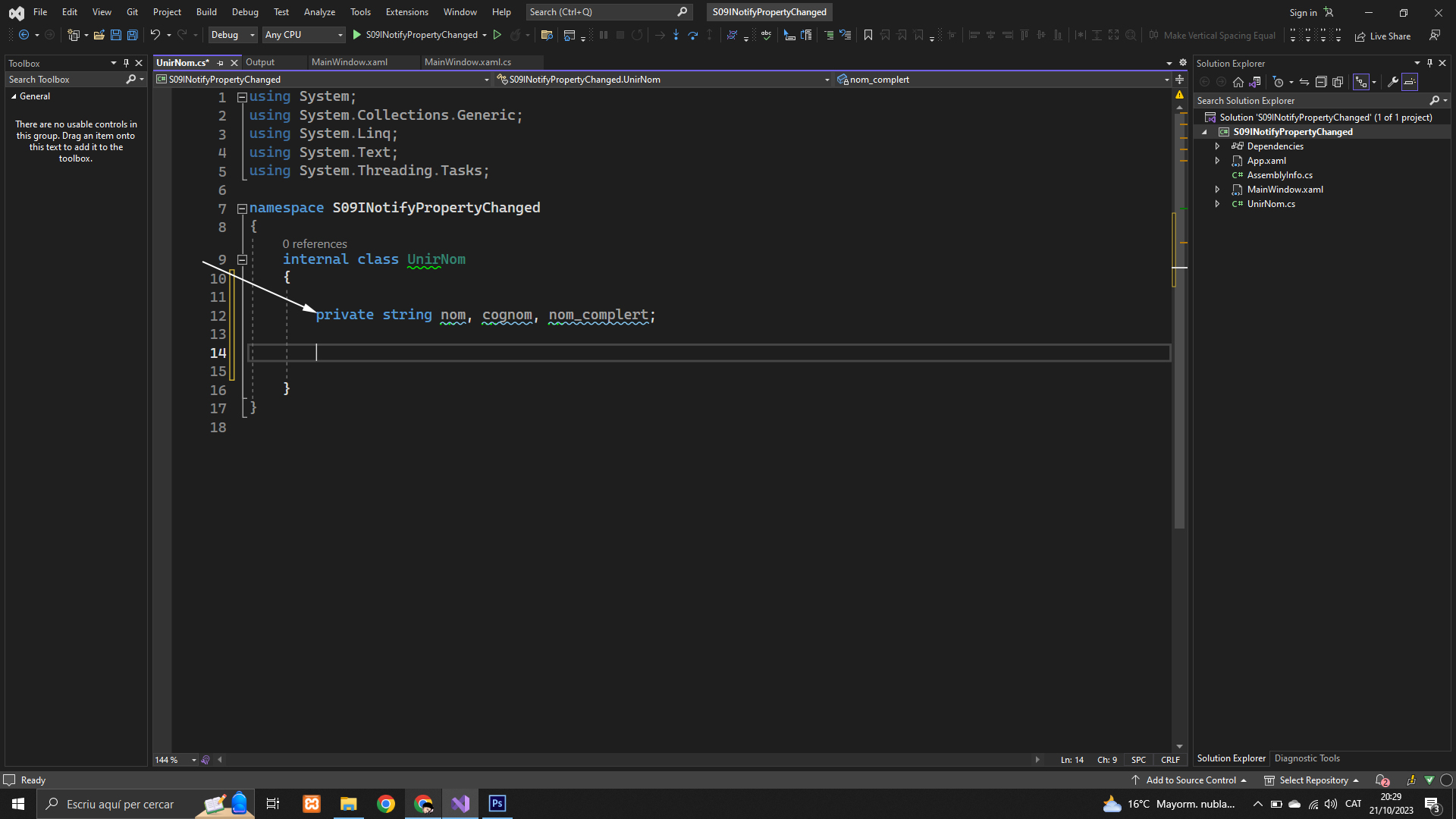
Task: Click Sync with Active Document icon
Action: pos(1304,82)
